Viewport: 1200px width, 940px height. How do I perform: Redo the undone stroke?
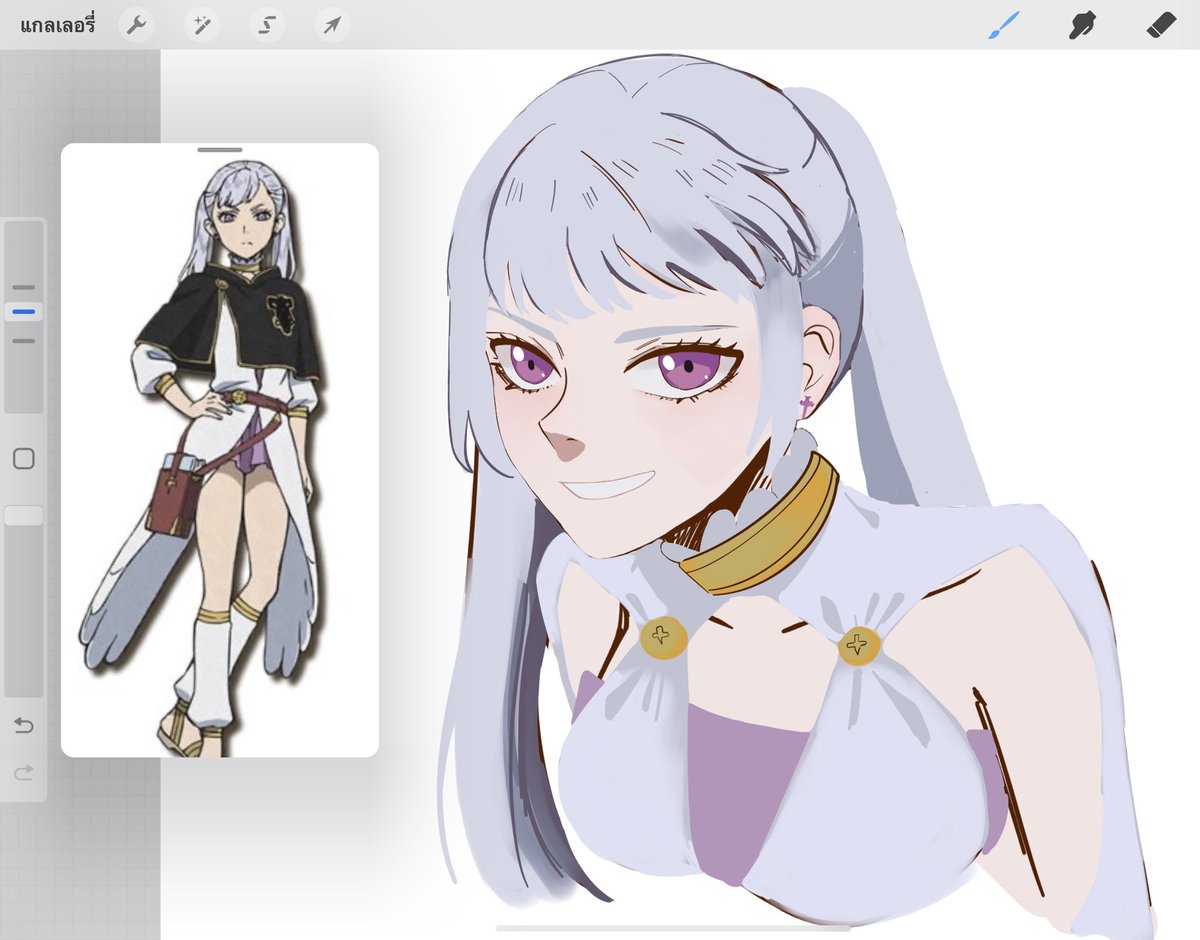pos(24,772)
